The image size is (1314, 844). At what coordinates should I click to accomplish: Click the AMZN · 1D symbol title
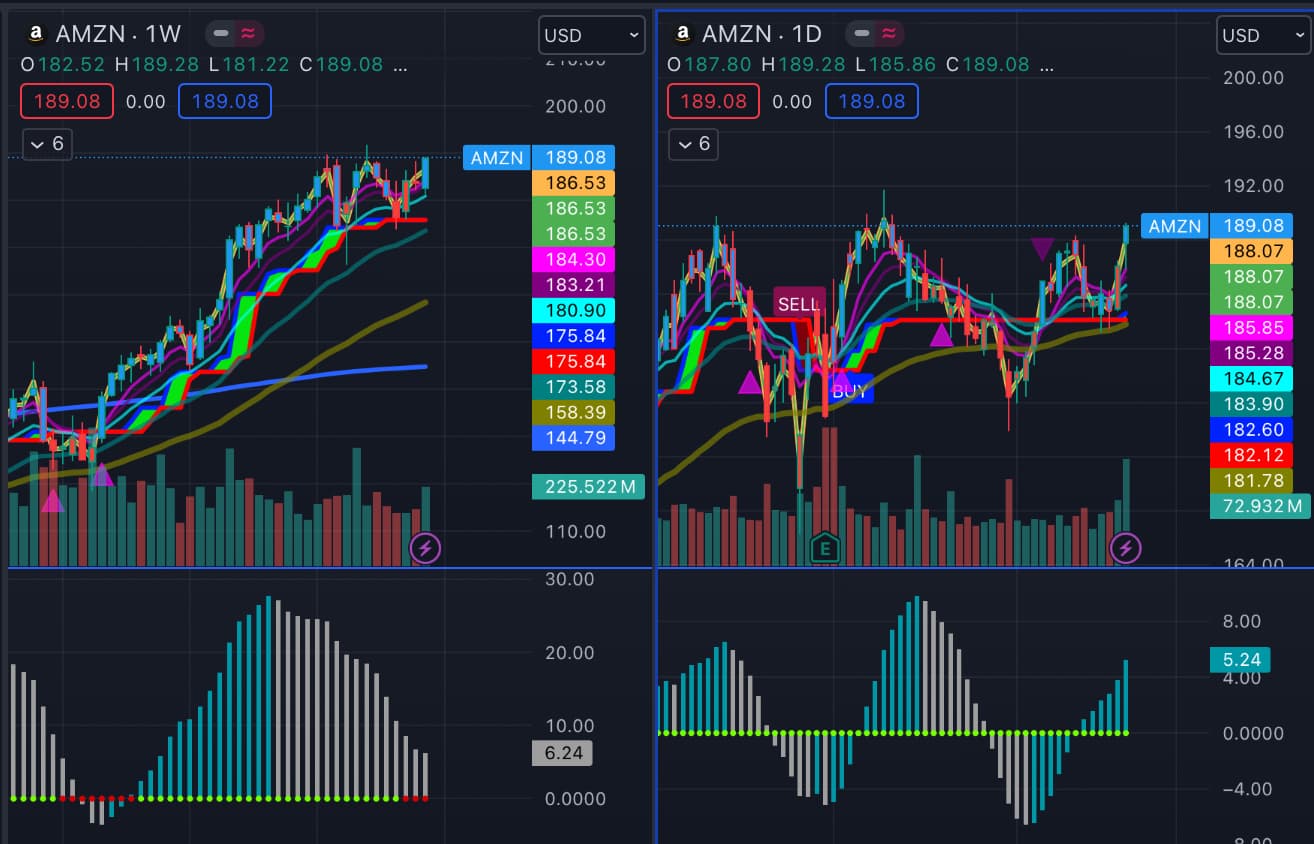click(762, 34)
